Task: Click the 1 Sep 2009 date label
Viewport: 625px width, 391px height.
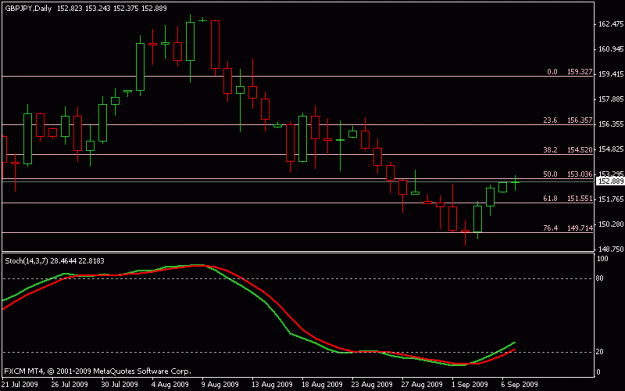Action: click(x=470, y=385)
